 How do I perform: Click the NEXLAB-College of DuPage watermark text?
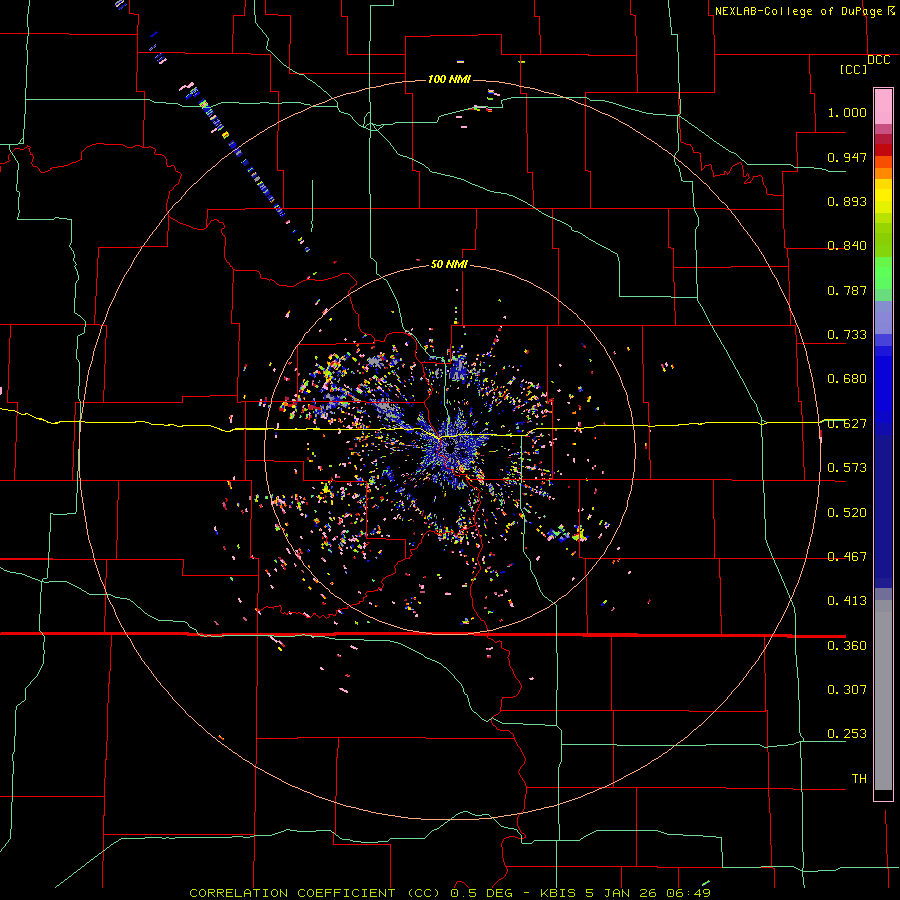[x=798, y=11]
